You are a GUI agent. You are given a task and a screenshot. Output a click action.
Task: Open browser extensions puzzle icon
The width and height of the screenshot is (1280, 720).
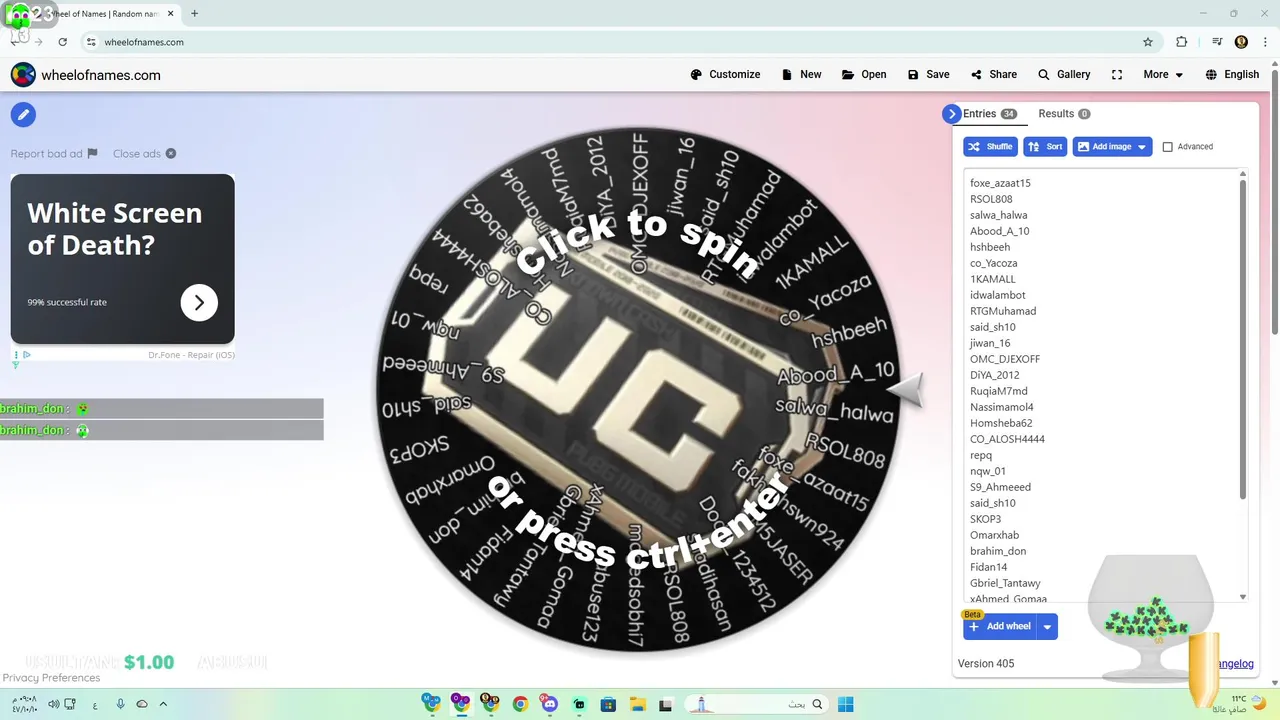pyautogui.click(x=1181, y=42)
